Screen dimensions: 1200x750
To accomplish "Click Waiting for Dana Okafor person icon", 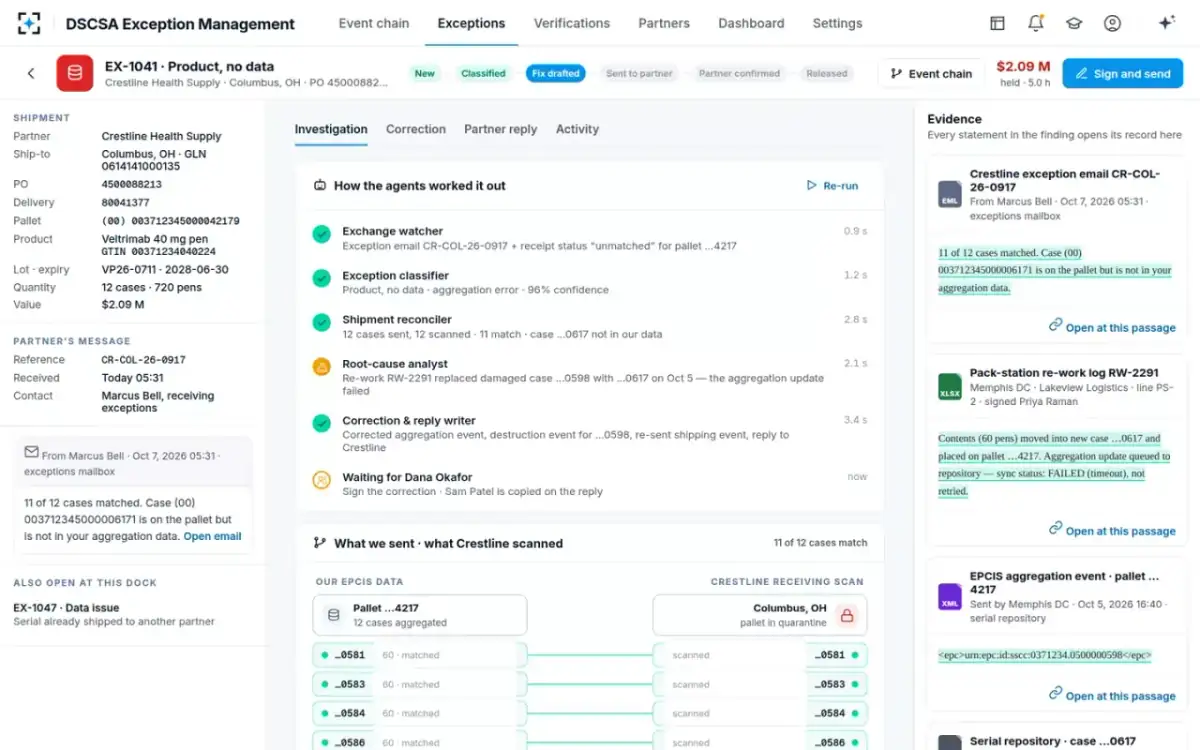I will (322, 480).
